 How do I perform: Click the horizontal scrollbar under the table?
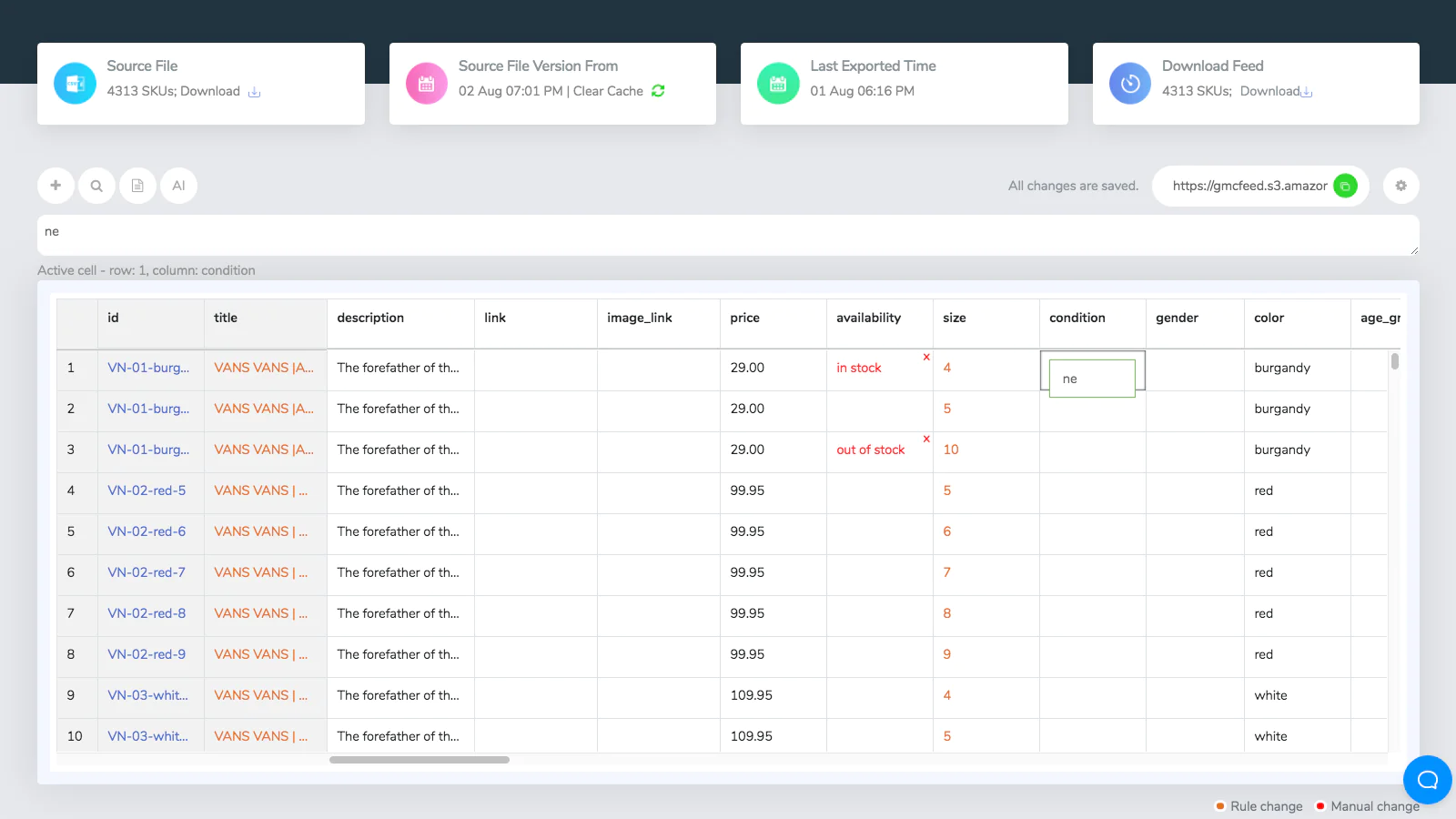(x=420, y=760)
